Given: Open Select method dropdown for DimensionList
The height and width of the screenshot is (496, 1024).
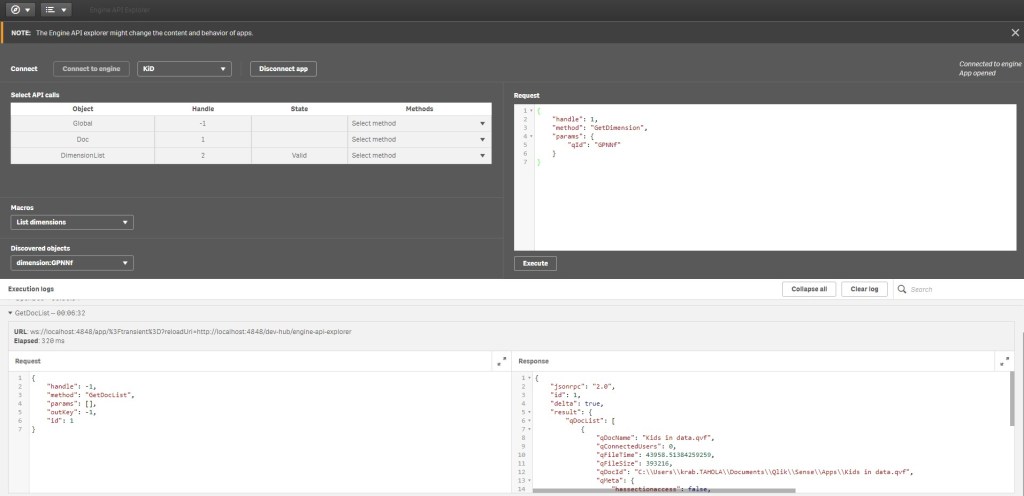Looking at the screenshot, I should pyautogui.click(x=419, y=155).
